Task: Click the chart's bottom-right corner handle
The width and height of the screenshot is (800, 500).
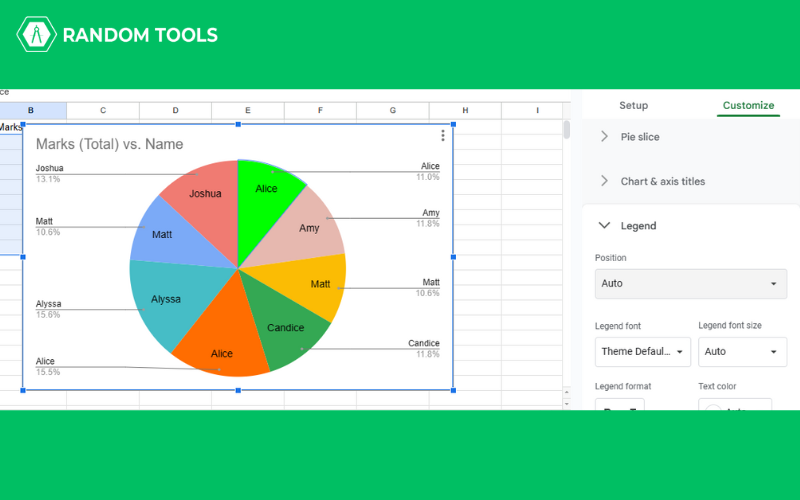Action: pos(453,390)
